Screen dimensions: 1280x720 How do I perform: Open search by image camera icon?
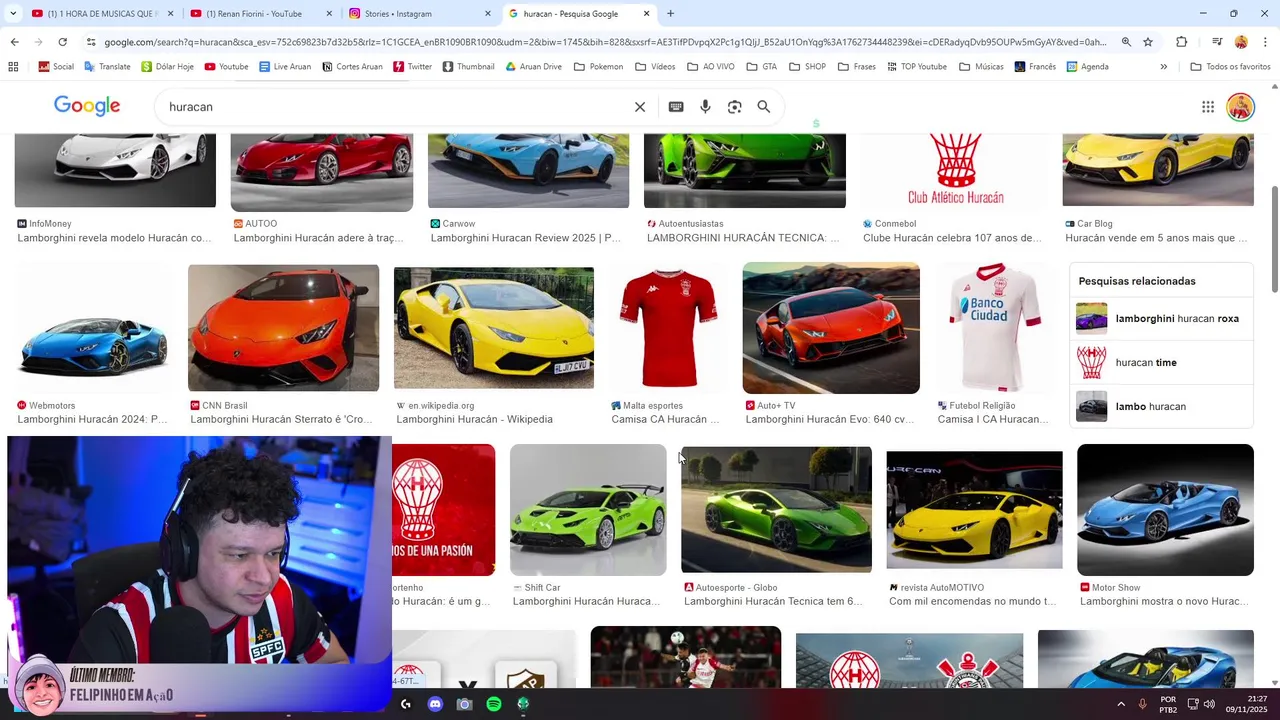pos(734,107)
